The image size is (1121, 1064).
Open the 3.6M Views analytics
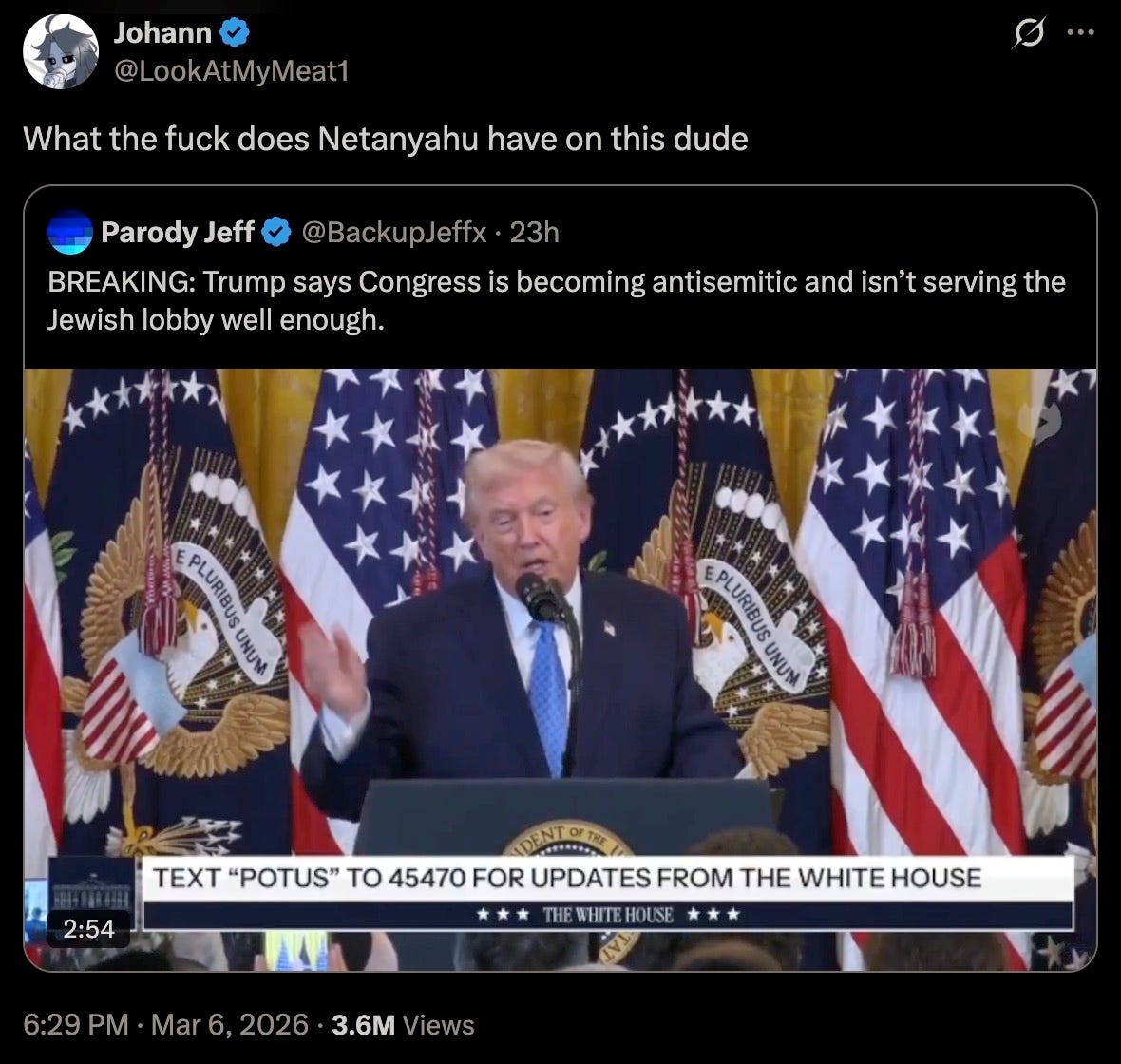pyautogui.click(x=403, y=1025)
